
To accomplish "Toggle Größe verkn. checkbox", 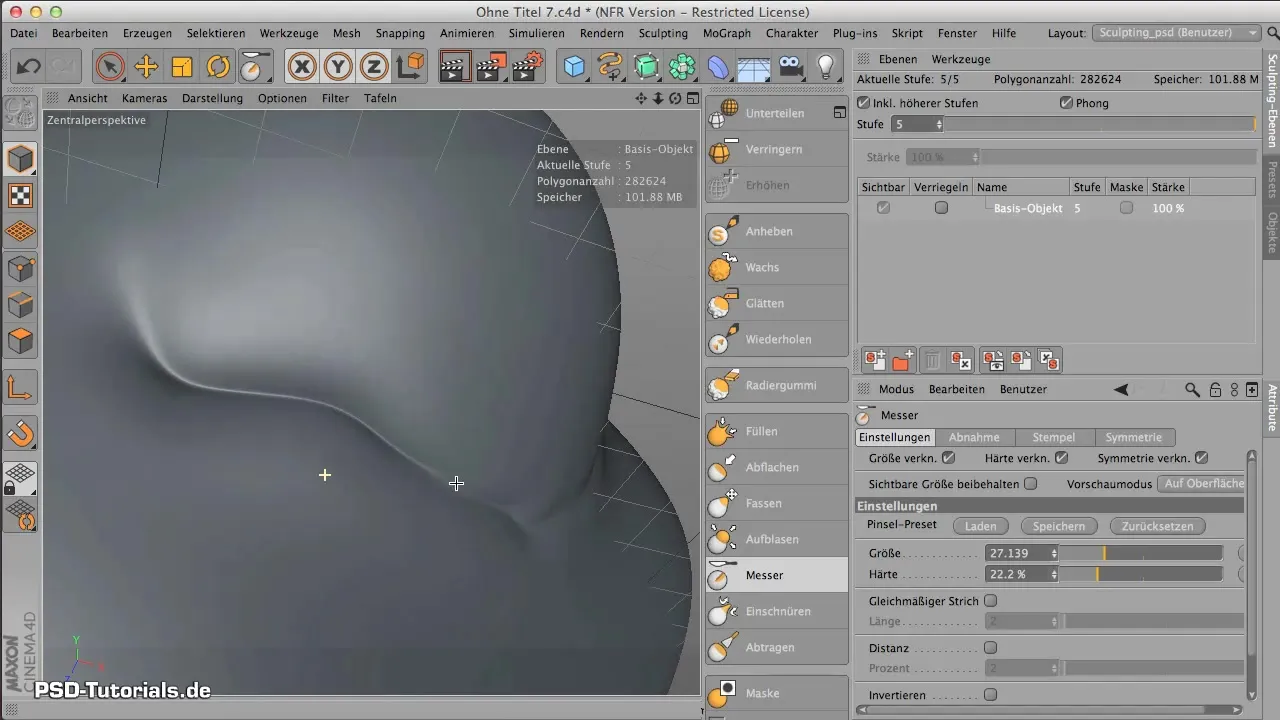I will pyautogui.click(x=949, y=458).
